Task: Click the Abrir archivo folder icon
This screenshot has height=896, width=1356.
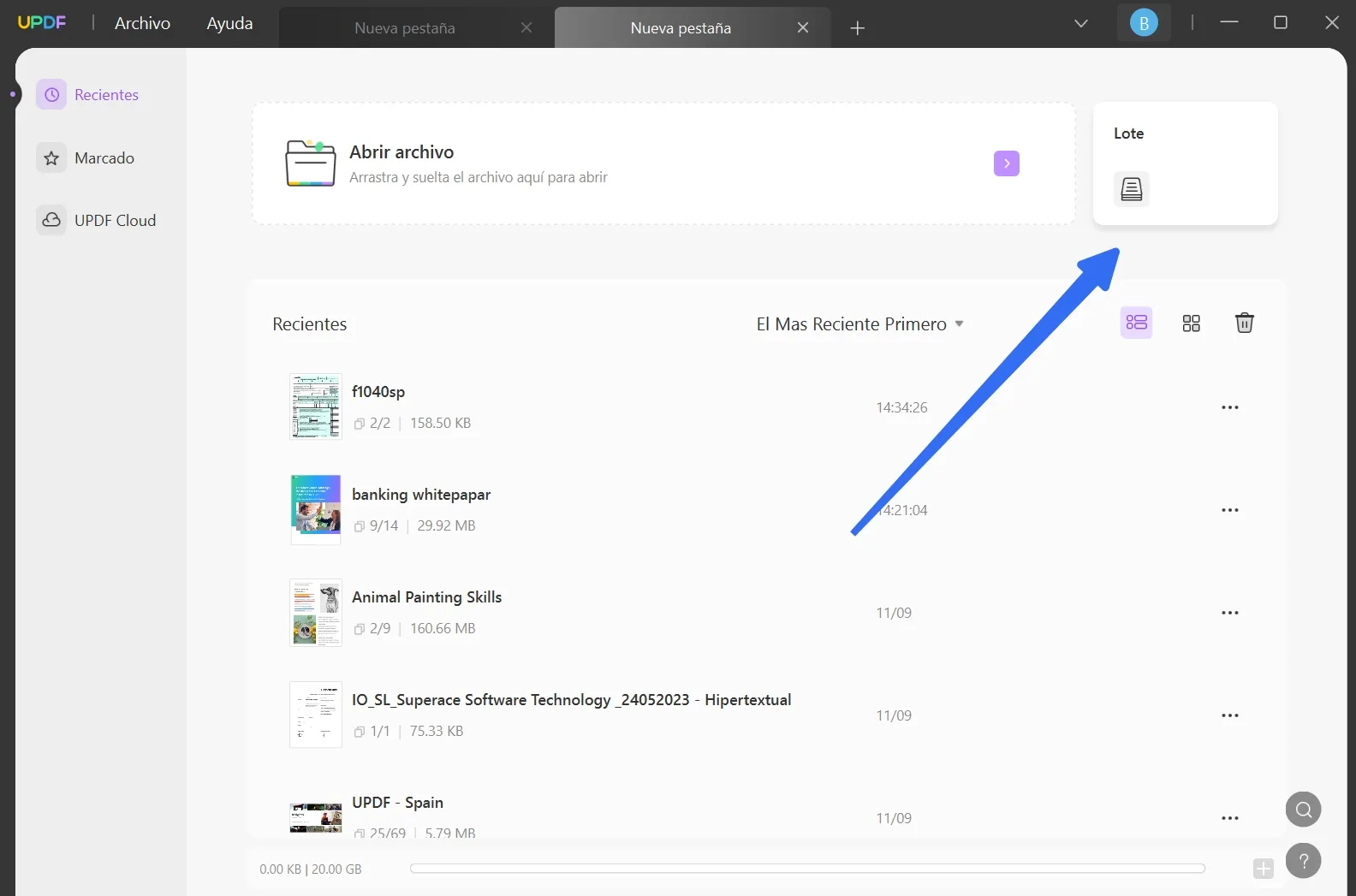Action: [x=310, y=163]
